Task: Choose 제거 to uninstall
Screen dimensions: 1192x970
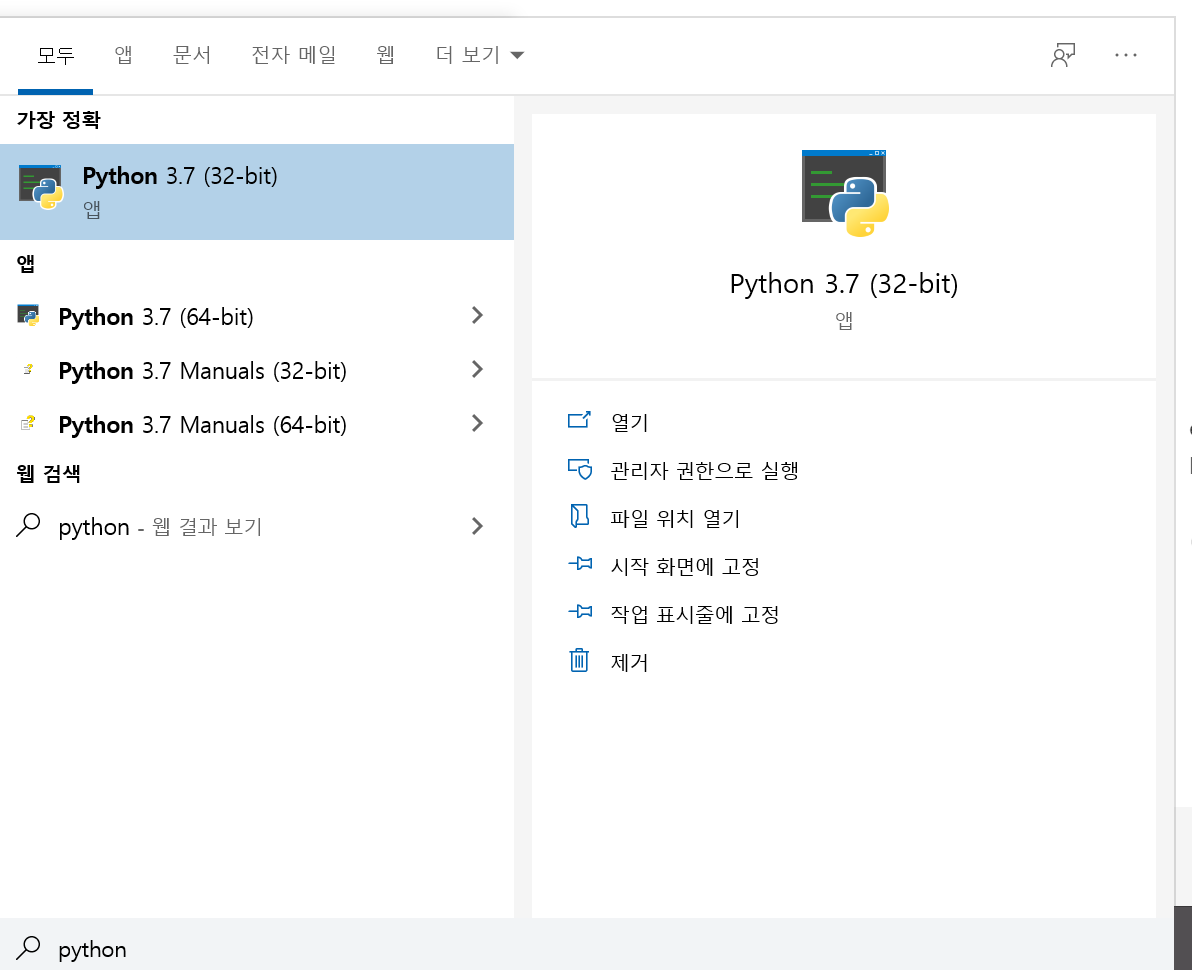Action: tap(629, 661)
